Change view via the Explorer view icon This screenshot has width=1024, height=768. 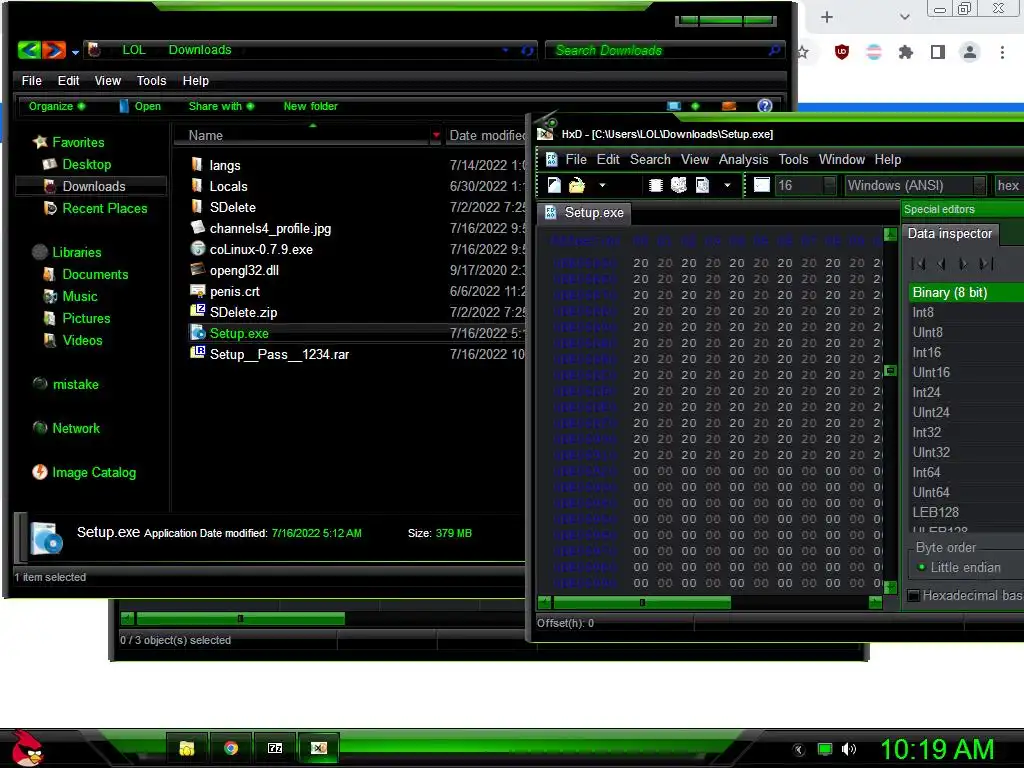point(674,106)
